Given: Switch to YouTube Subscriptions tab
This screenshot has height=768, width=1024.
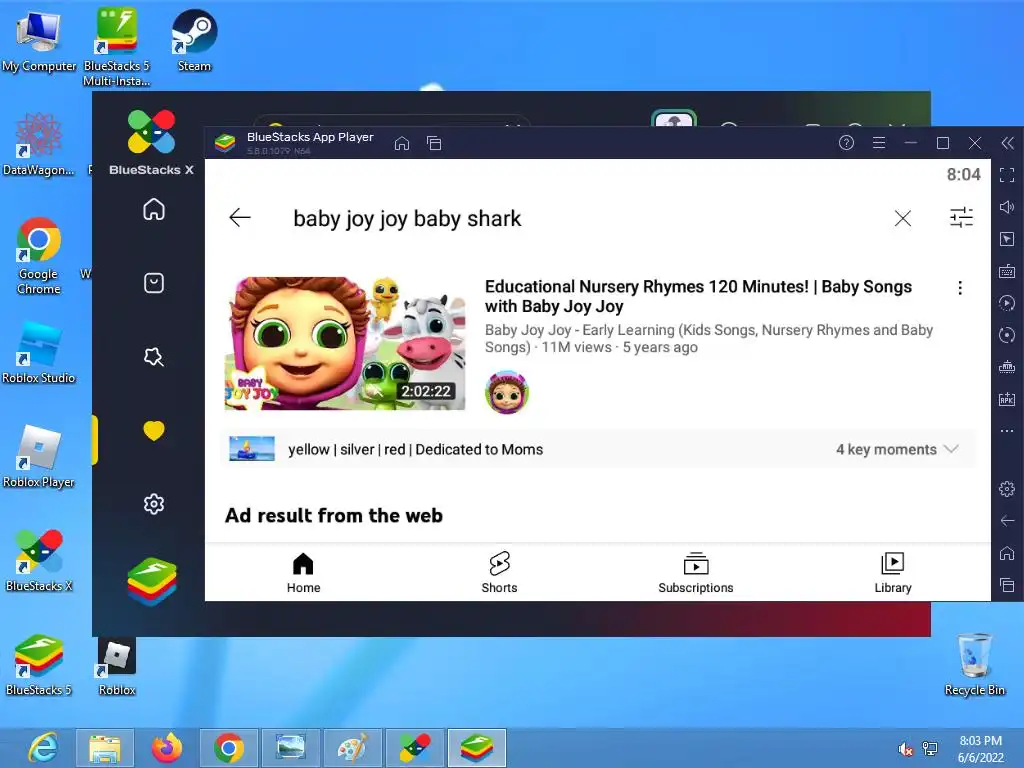Looking at the screenshot, I should click(x=696, y=572).
